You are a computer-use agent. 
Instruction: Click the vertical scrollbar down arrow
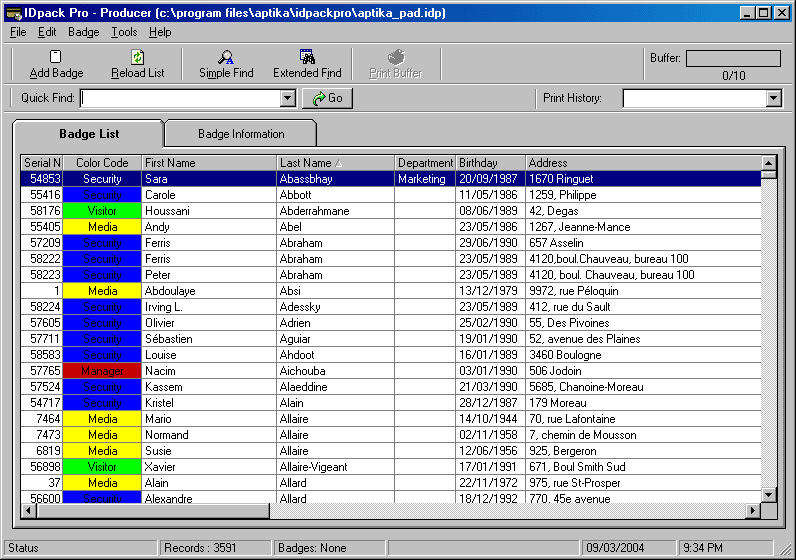click(x=769, y=495)
